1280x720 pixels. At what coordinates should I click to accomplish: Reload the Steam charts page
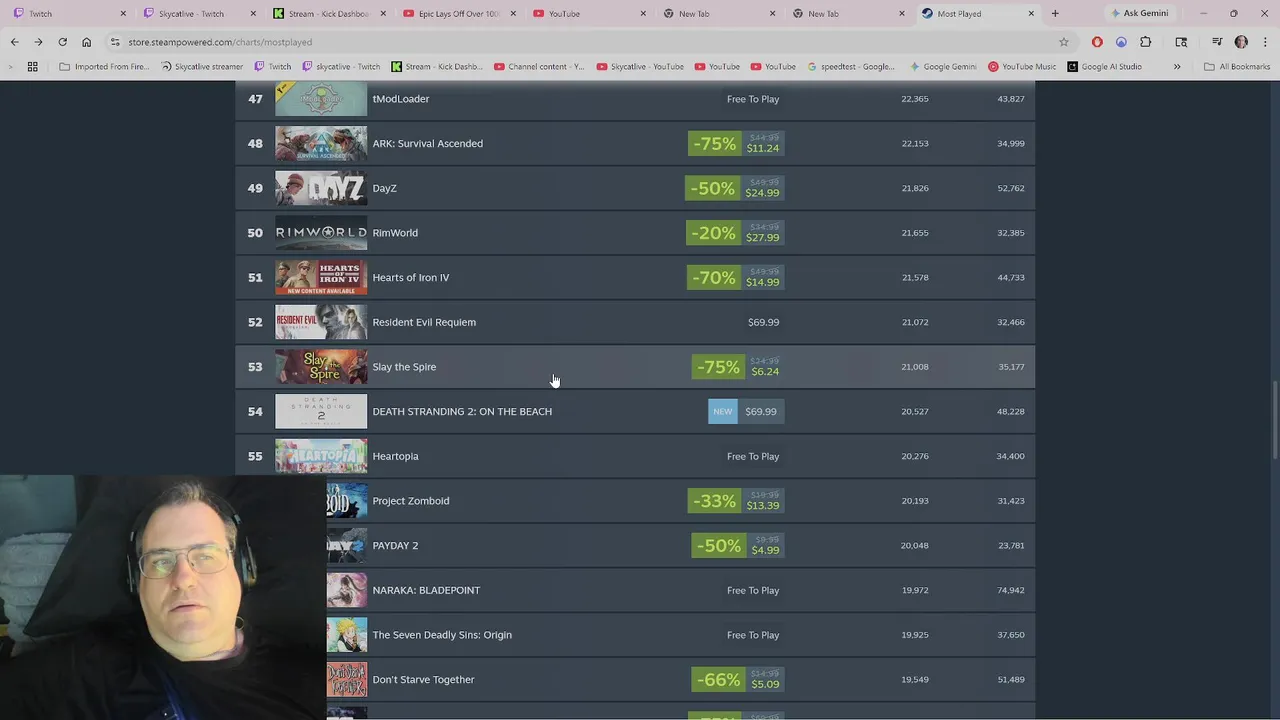[62, 42]
